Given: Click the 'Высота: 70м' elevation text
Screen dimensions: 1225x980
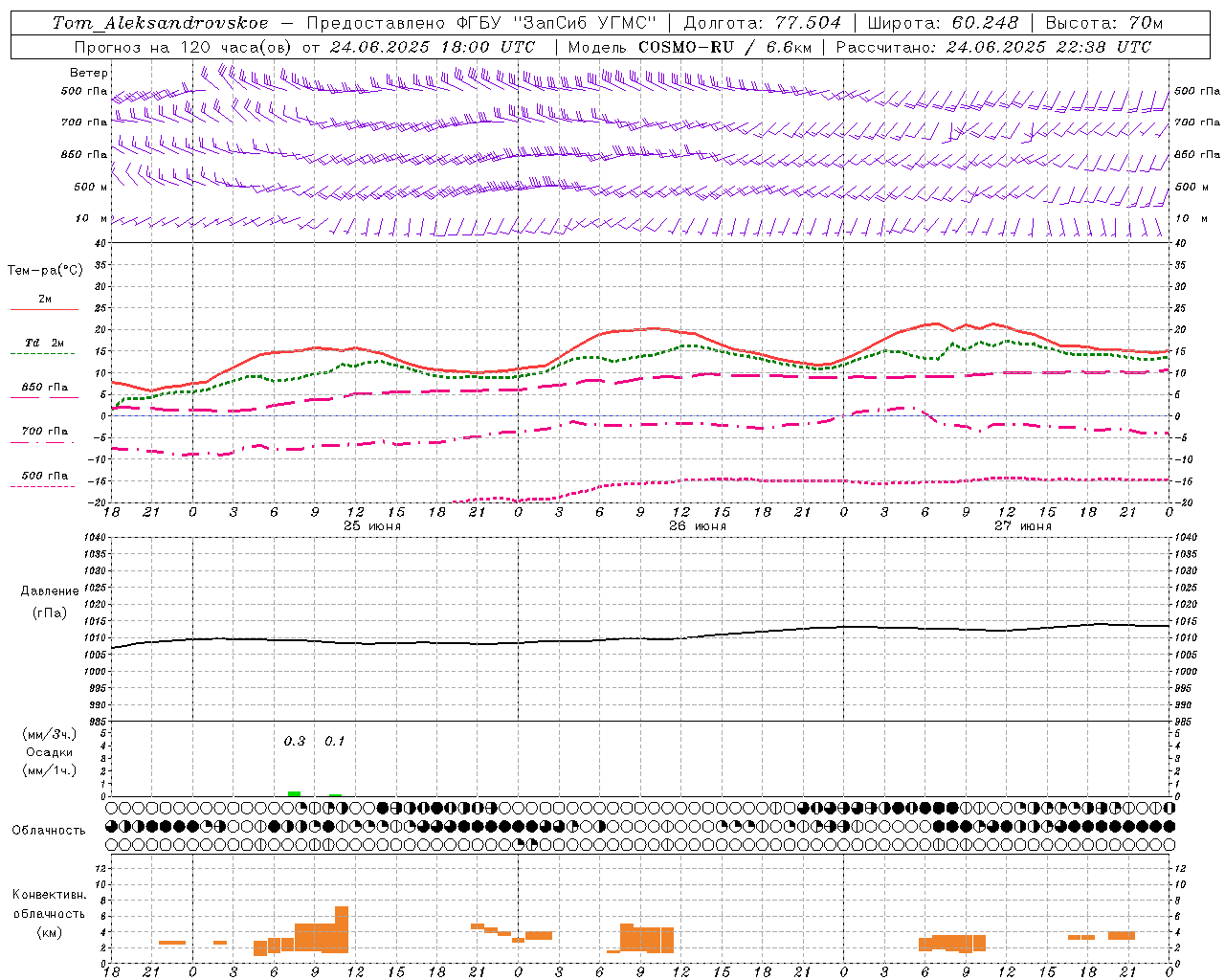Looking at the screenshot, I should (1103, 23).
